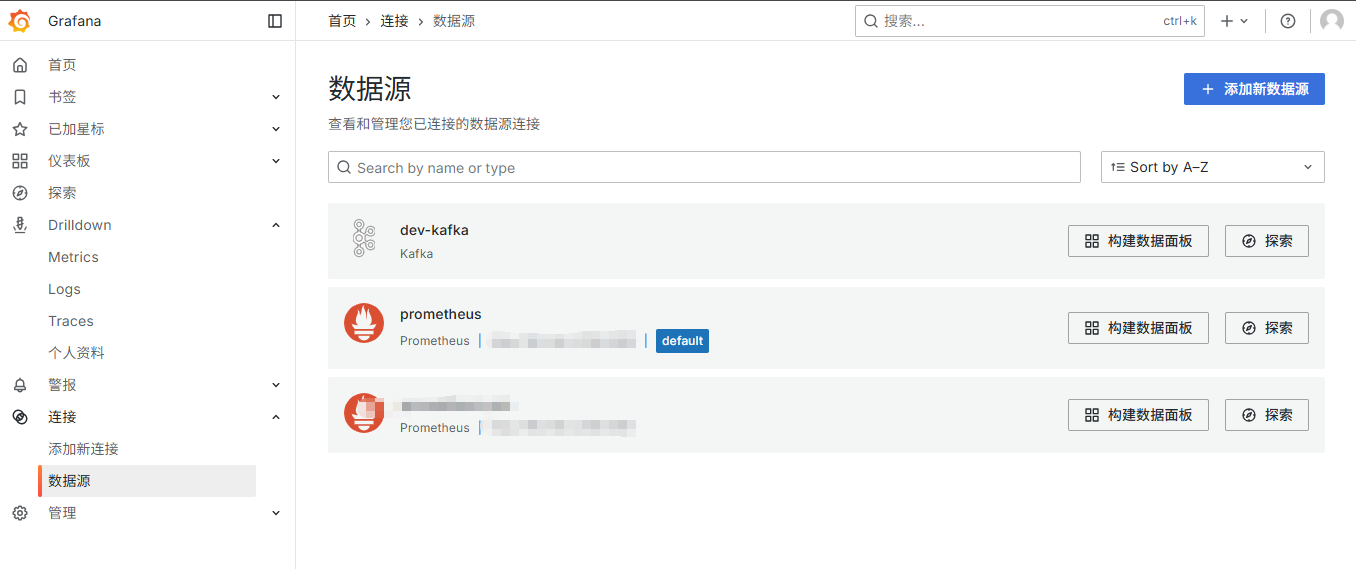This screenshot has height=569, width=1356.
Task: Click the bookmark icon beside 书签
Action: (x=20, y=97)
